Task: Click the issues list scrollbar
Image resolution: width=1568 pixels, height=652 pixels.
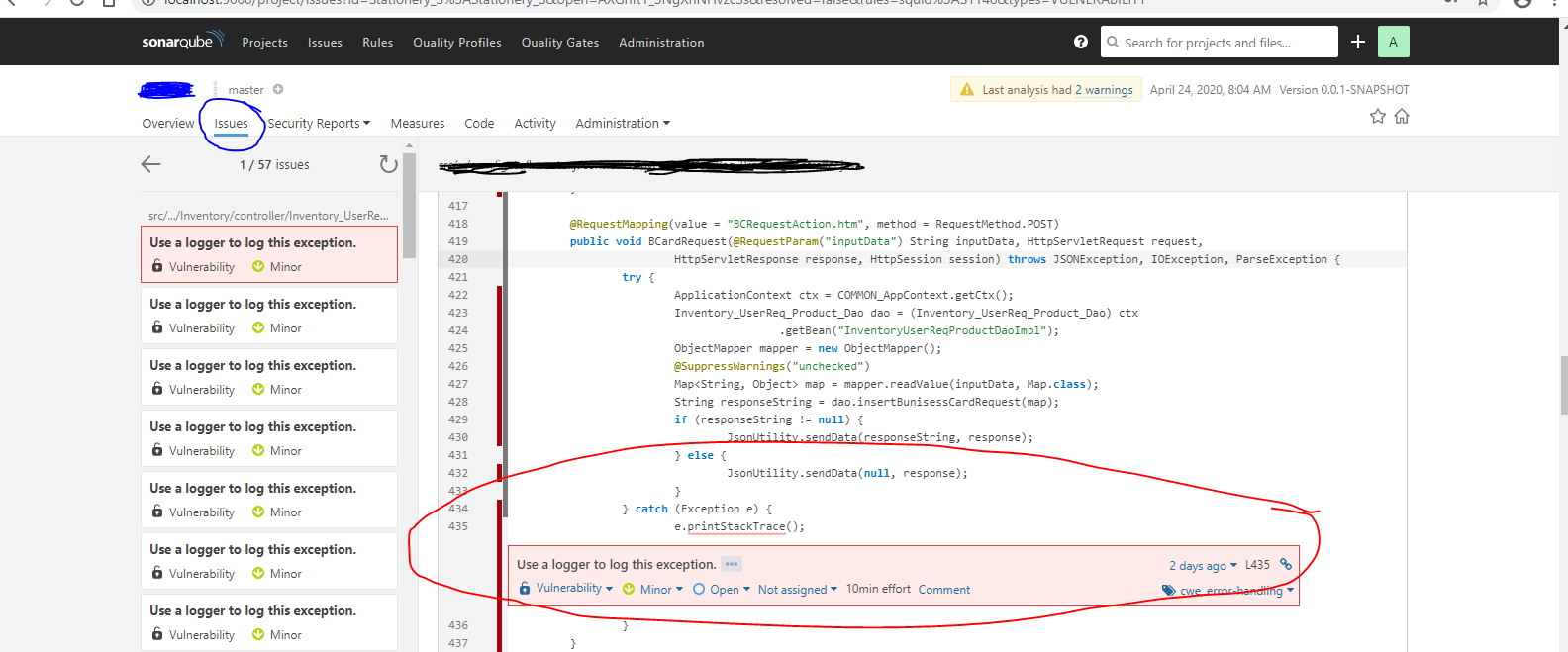Action: 409,208
